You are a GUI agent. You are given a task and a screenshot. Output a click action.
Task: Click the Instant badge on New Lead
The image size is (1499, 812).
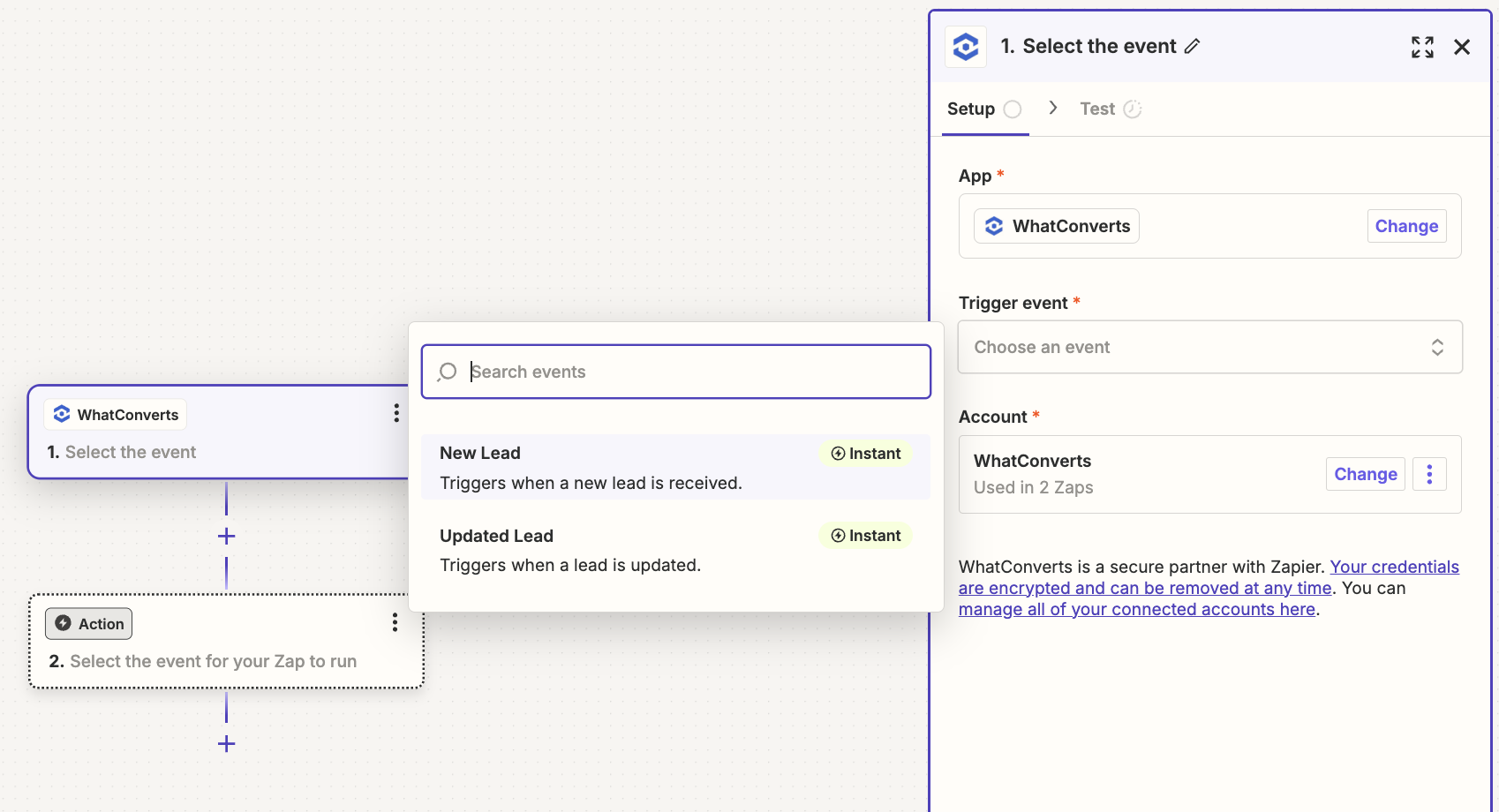tap(866, 454)
